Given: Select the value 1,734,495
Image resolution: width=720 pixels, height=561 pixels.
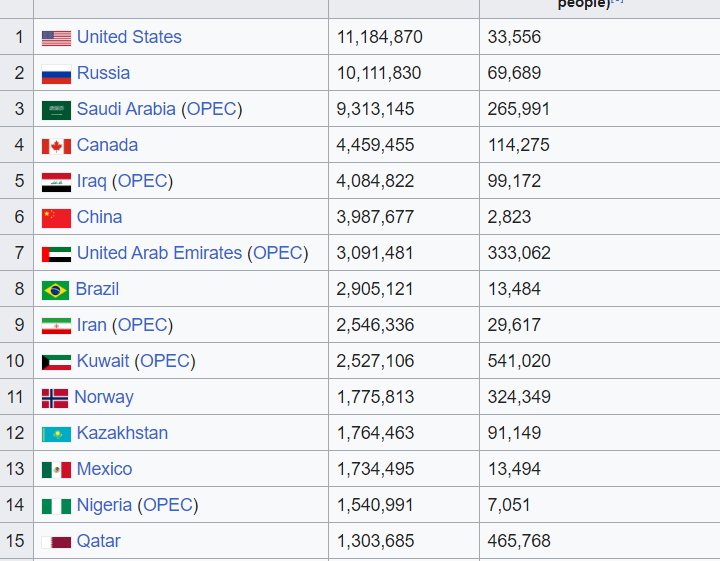Looking at the screenshot, I should pyautogui.click(x=375, y=469).
